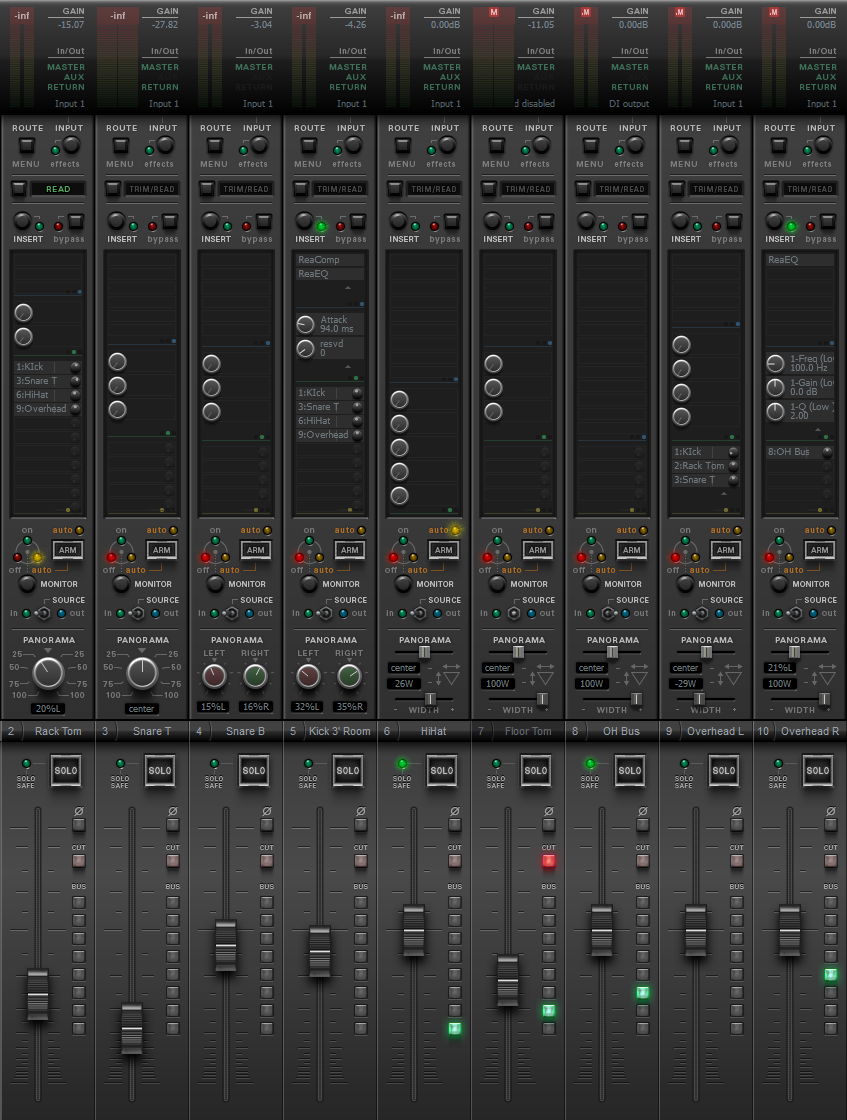The width and height of the screenshot is (847, 1120).
Task: Click the 1-Freq knob on Overhead R
Action: pyautogui.click(x=775, y=363)
